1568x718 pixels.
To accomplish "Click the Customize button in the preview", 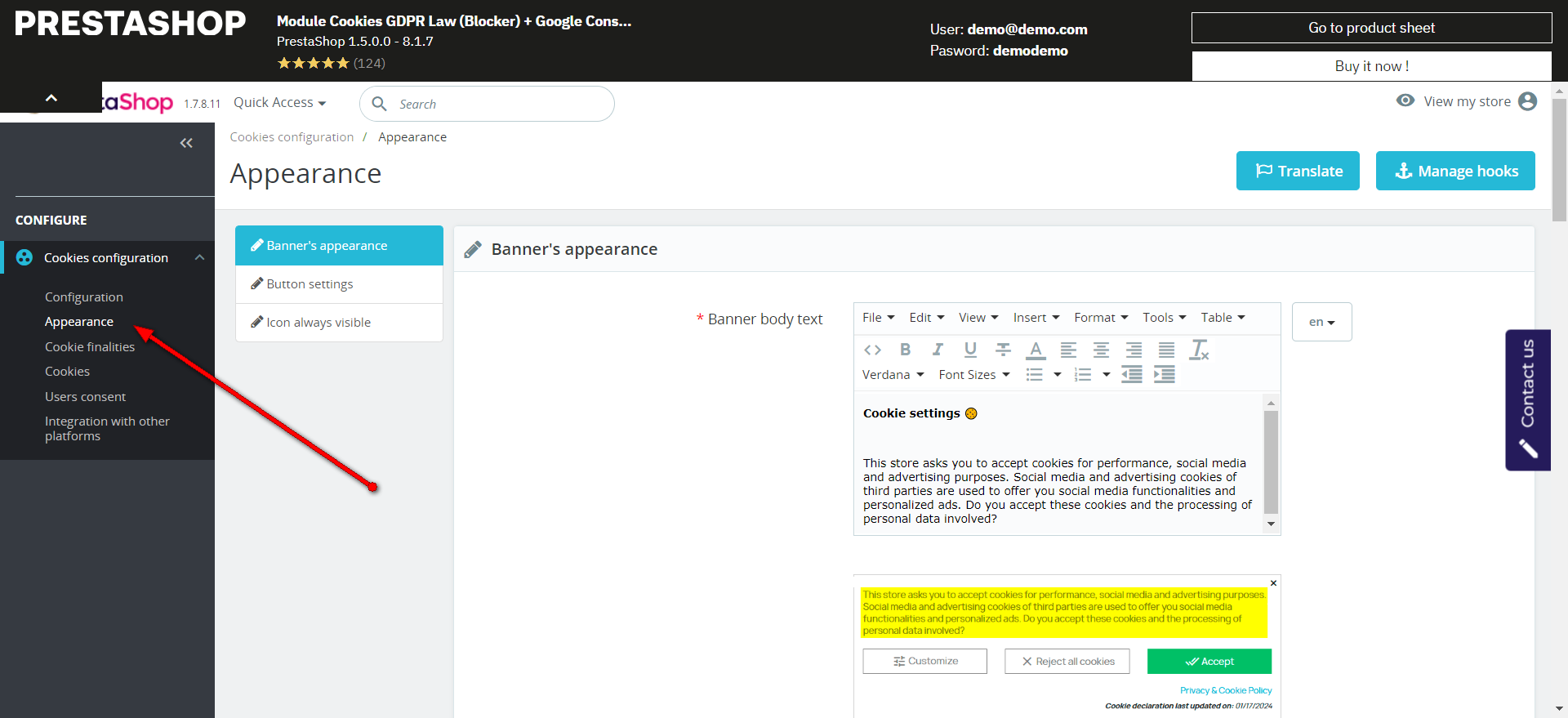I will click(925, 661).
